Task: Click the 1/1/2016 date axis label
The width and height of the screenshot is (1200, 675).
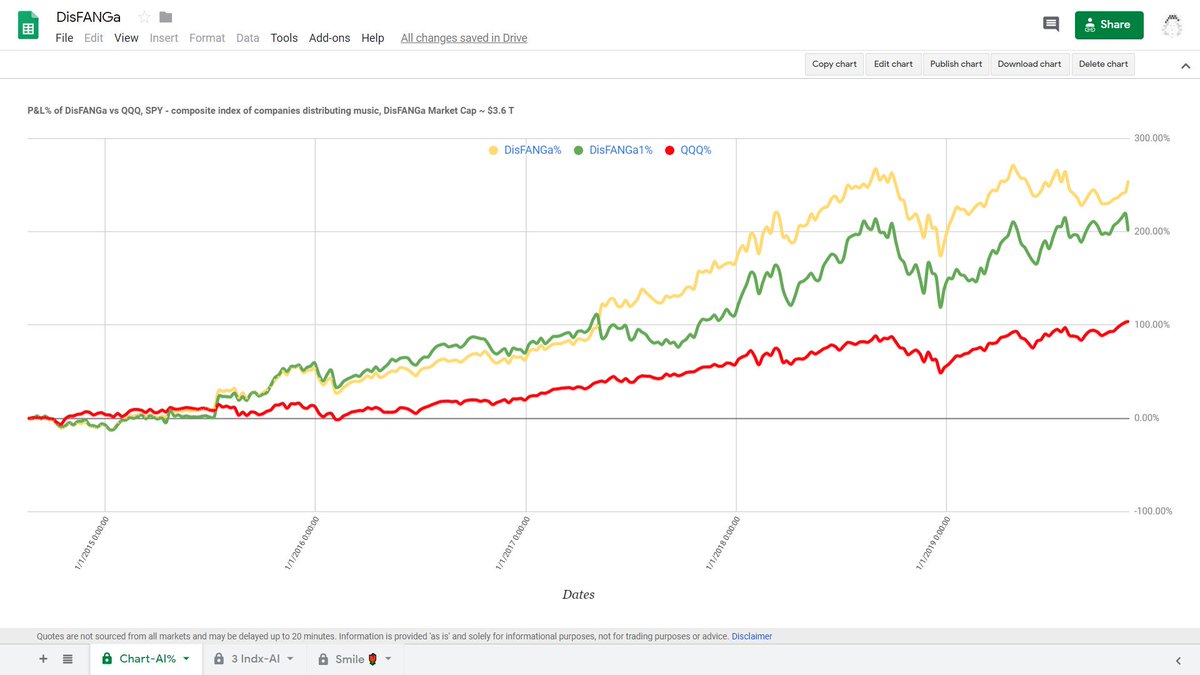Action: pos(301,543)
